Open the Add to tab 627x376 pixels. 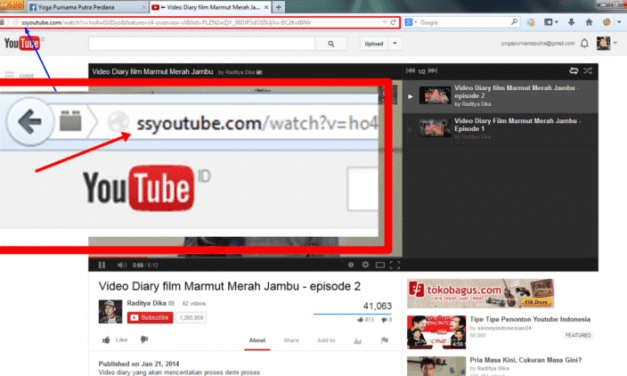click(326, 340)
